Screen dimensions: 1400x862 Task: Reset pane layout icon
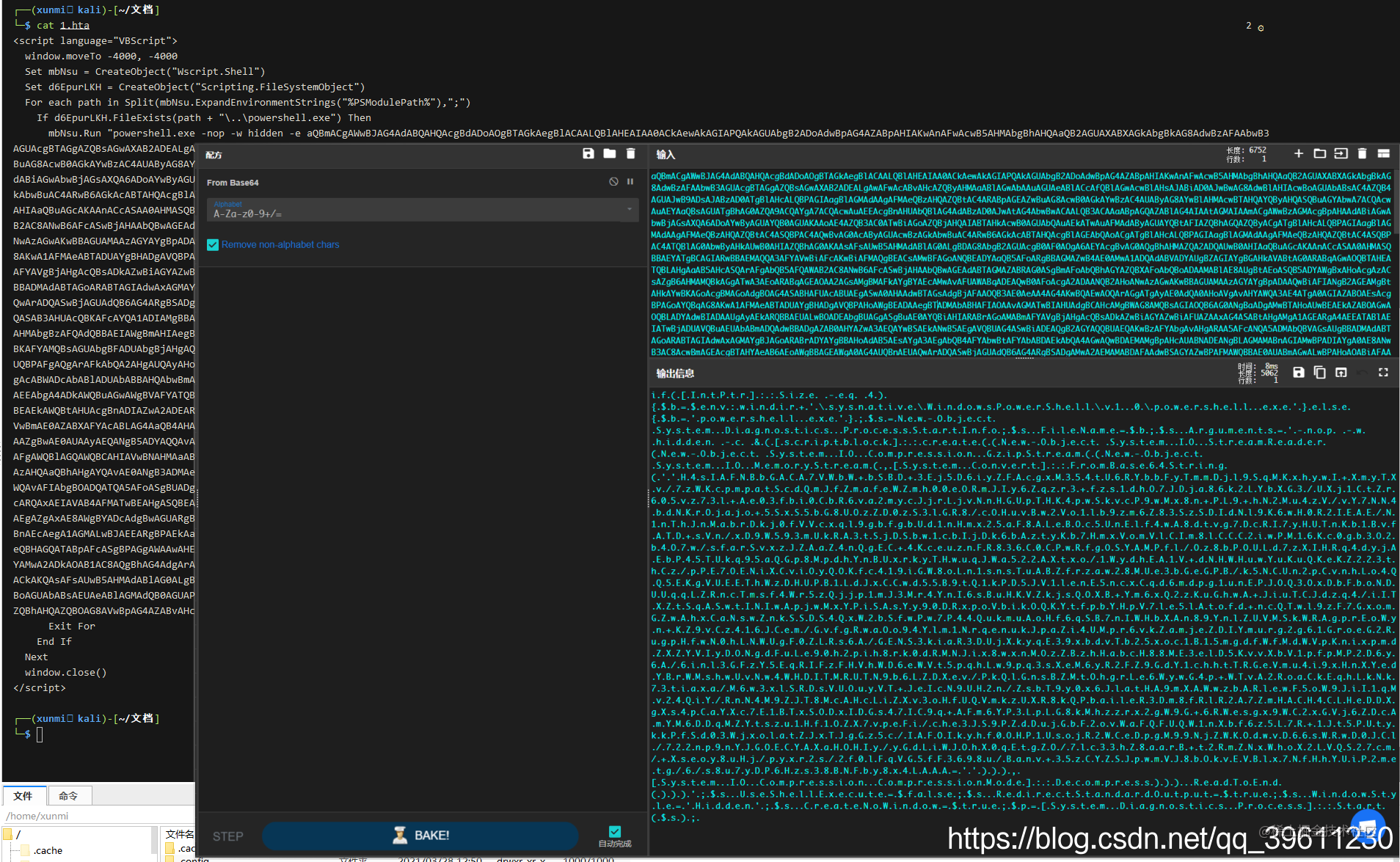click(x=1383, y=153)
